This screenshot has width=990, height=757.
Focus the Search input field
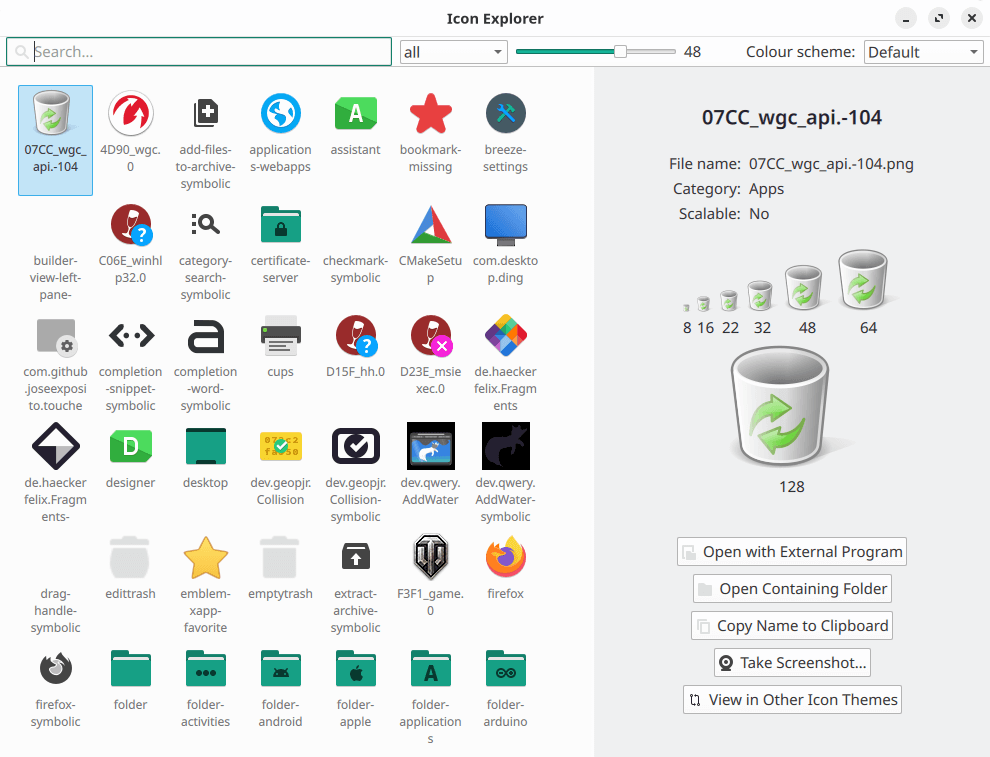point(199,52)
